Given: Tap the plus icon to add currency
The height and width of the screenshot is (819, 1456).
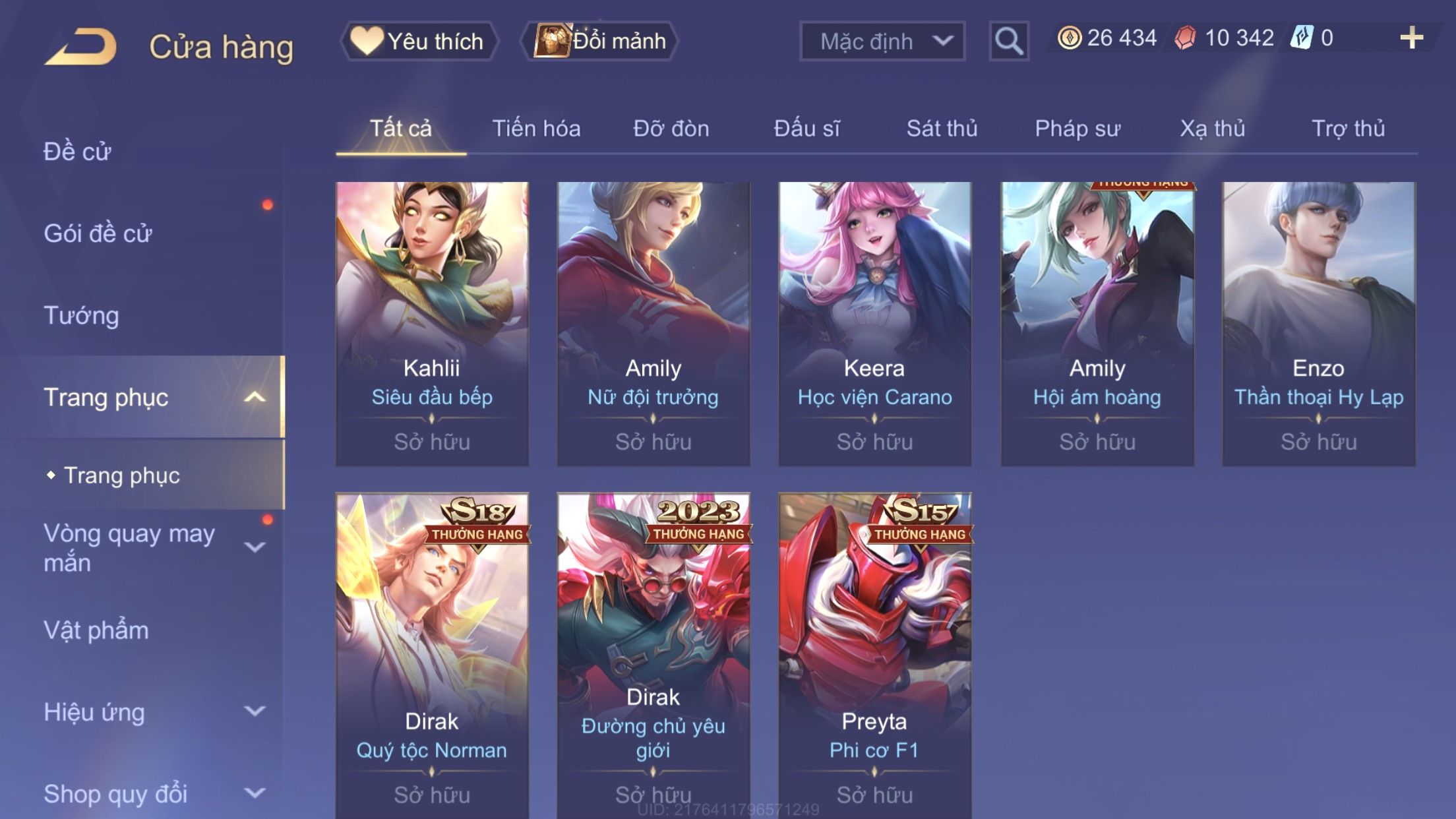Looking at the screenshot, I should click(x=1411, y=38).
